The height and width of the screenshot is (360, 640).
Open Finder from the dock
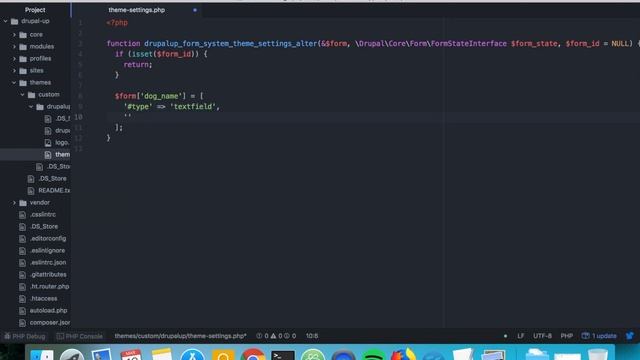pyautogui.click(x=42, y=355)
